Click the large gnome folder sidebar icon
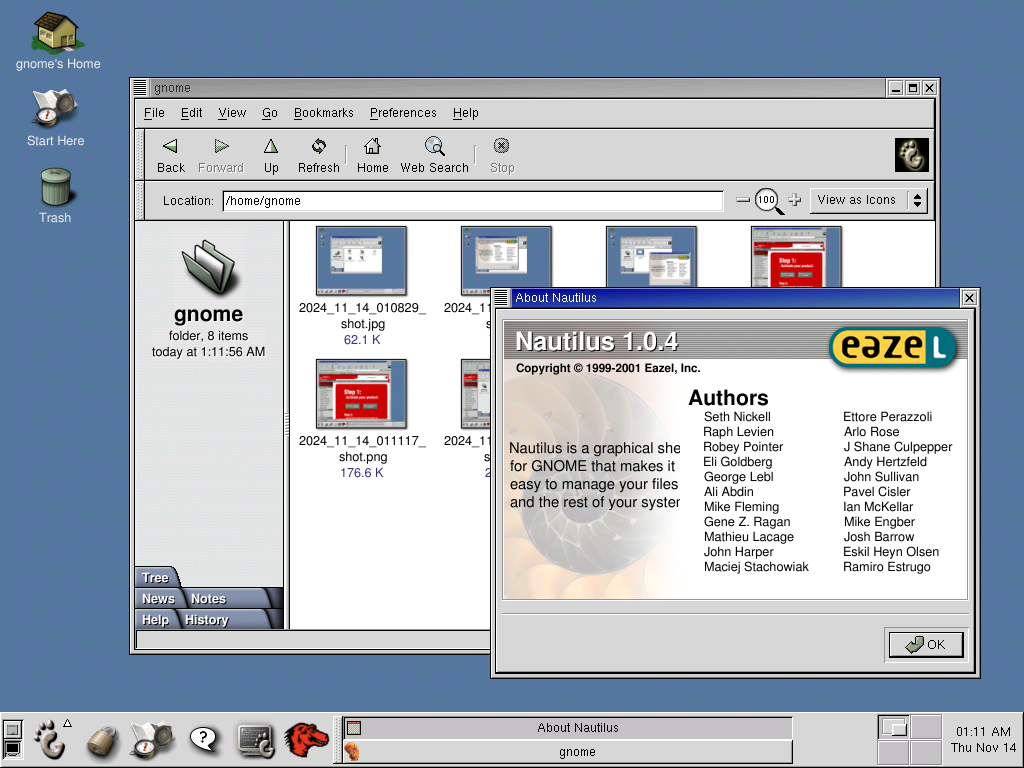The image size is (1024, 768). coord(209,266)
